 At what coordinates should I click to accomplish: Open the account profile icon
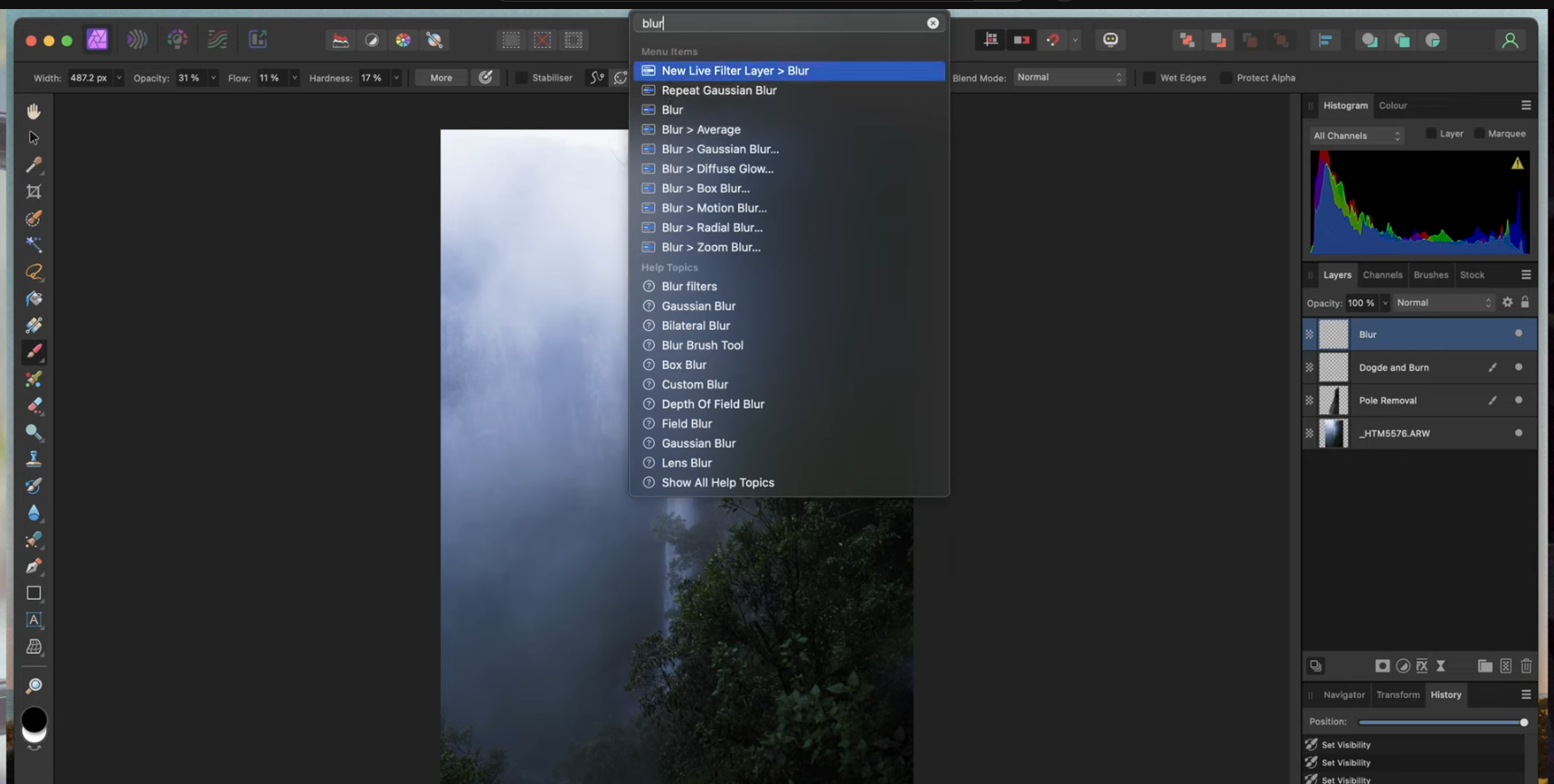(1510, 40)
